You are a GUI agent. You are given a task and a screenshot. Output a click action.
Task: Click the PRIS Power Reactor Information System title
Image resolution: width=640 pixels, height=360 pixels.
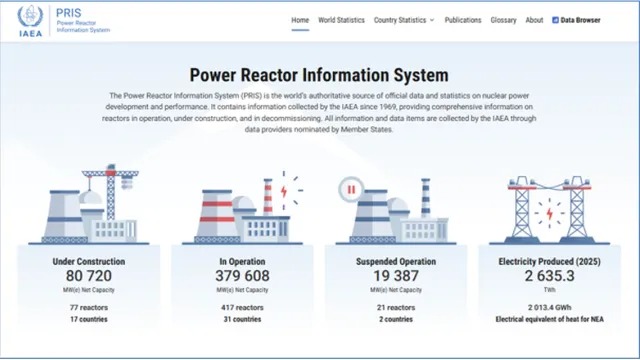[83, 20]
